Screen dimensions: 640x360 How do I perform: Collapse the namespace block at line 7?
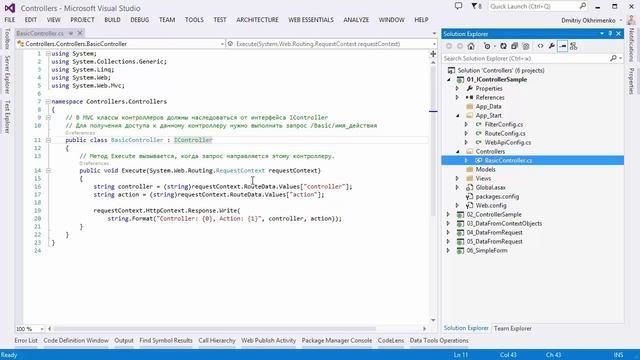[48, 102]
